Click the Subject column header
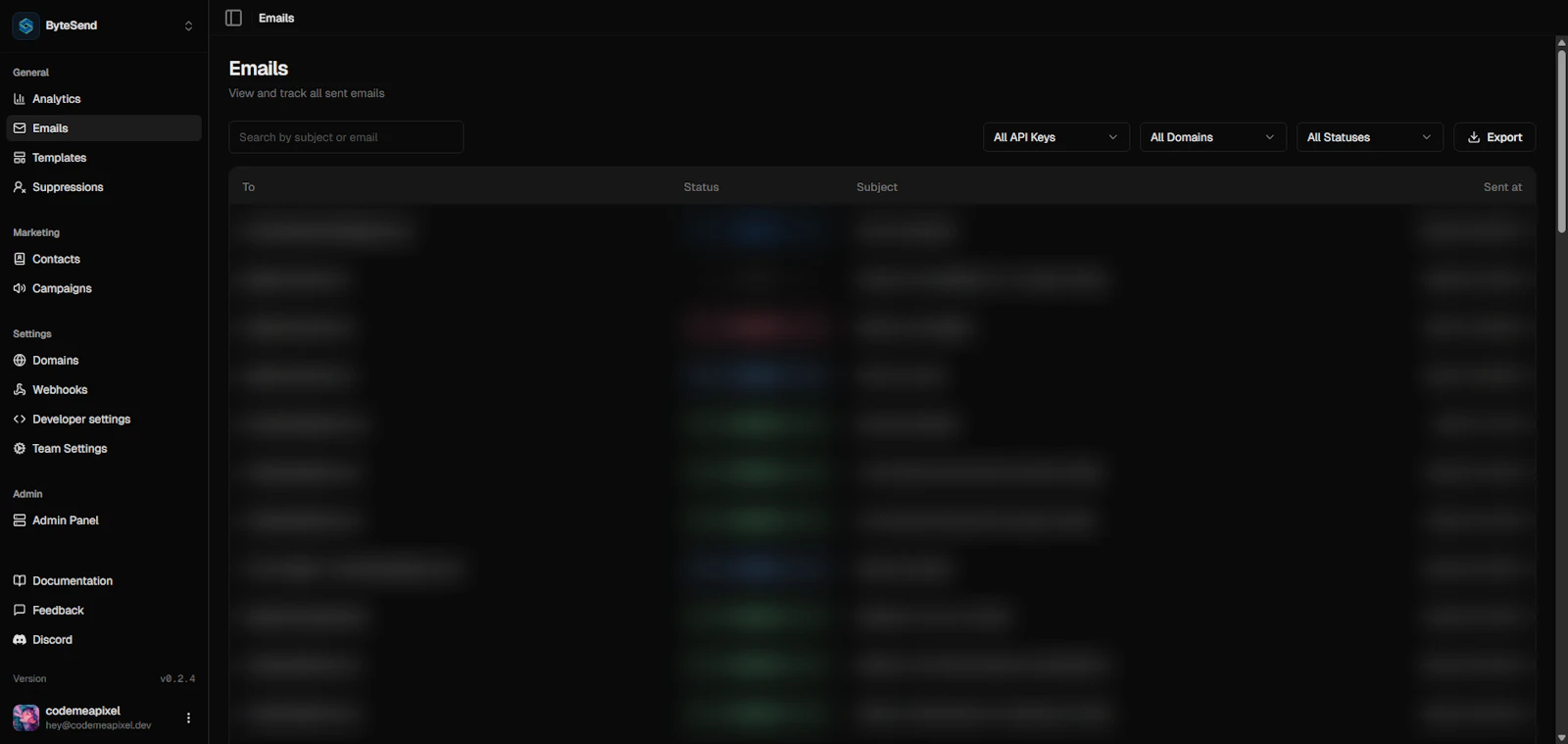The width and height of the screenshot is (1568, 744). [x=877, y=187]
